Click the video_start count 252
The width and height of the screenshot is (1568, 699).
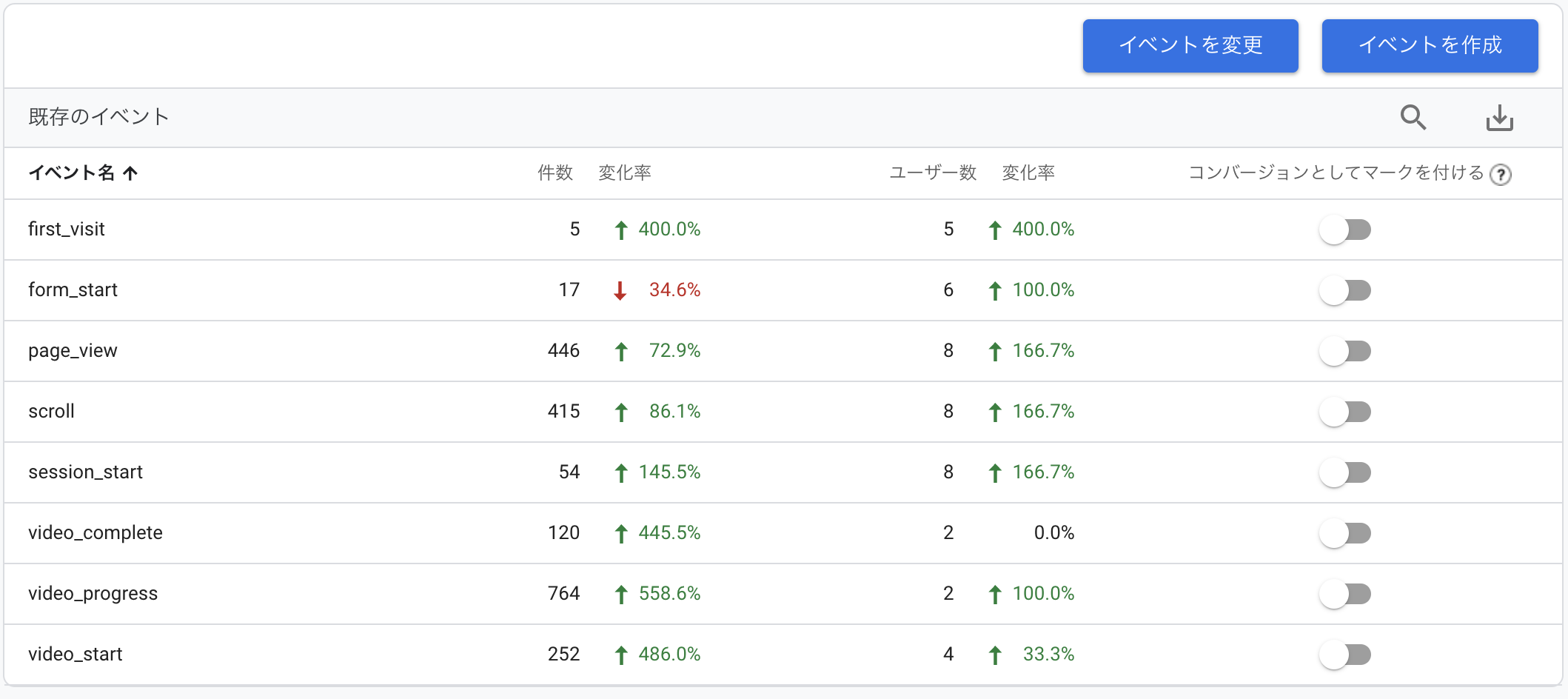click(x=563, y=655)
